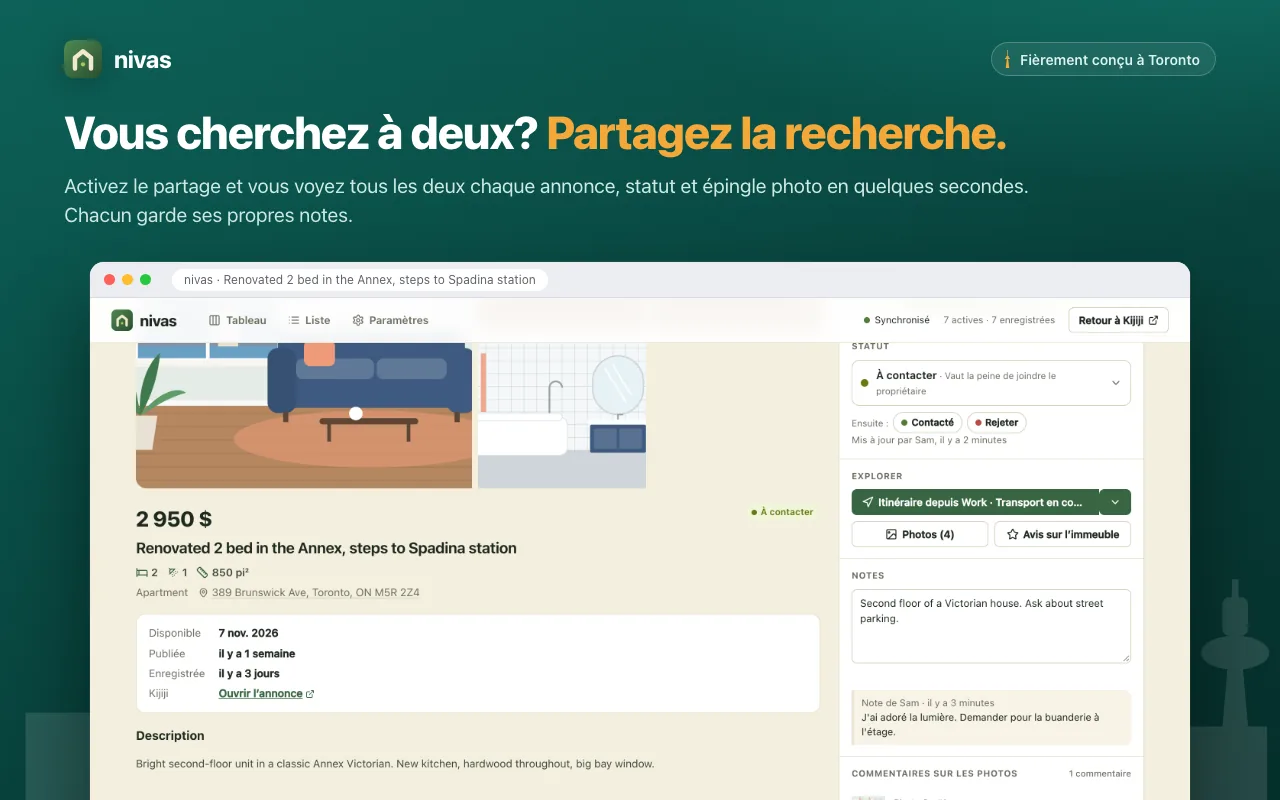Click the location pin icon beside the address
Image resolution: width=1280 pixels, height=800 pixels.
coord(203,593)
